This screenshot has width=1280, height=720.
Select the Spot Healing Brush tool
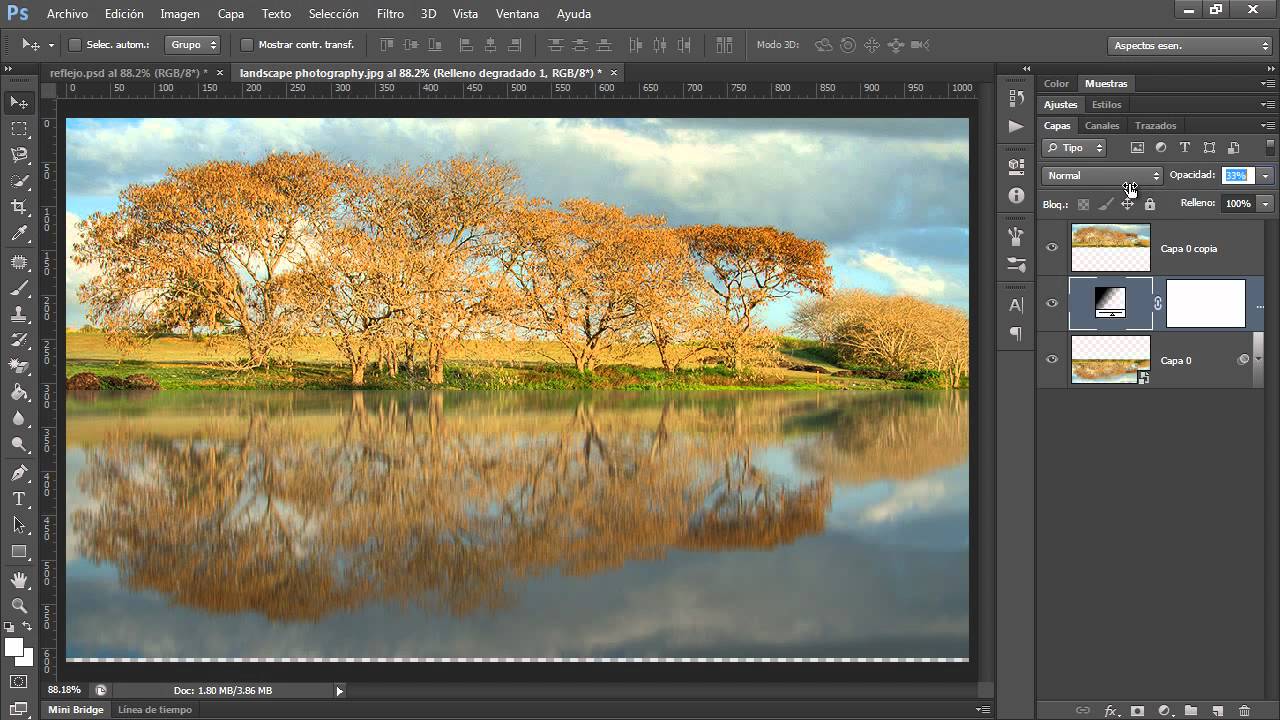pos(19,262)
